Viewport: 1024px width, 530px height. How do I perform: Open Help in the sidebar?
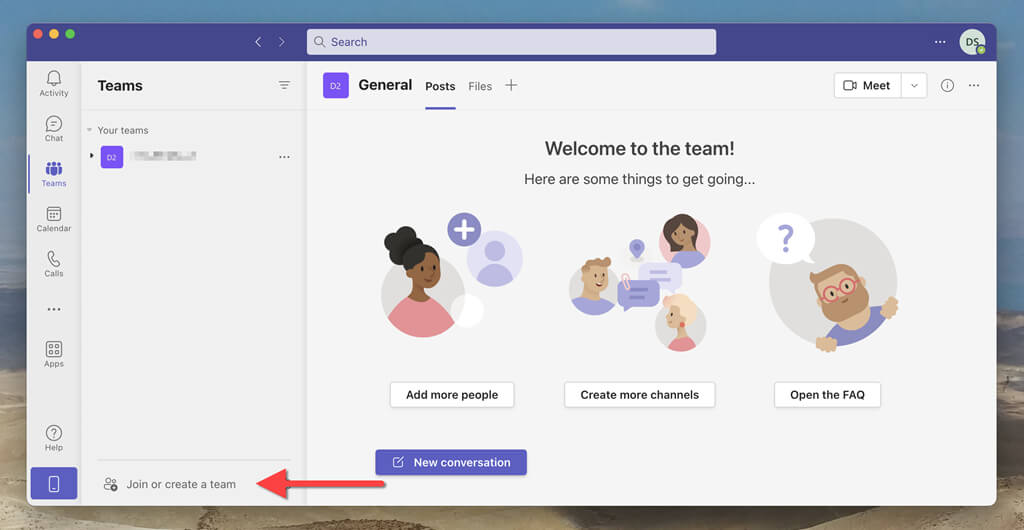[x=54, y=438]
